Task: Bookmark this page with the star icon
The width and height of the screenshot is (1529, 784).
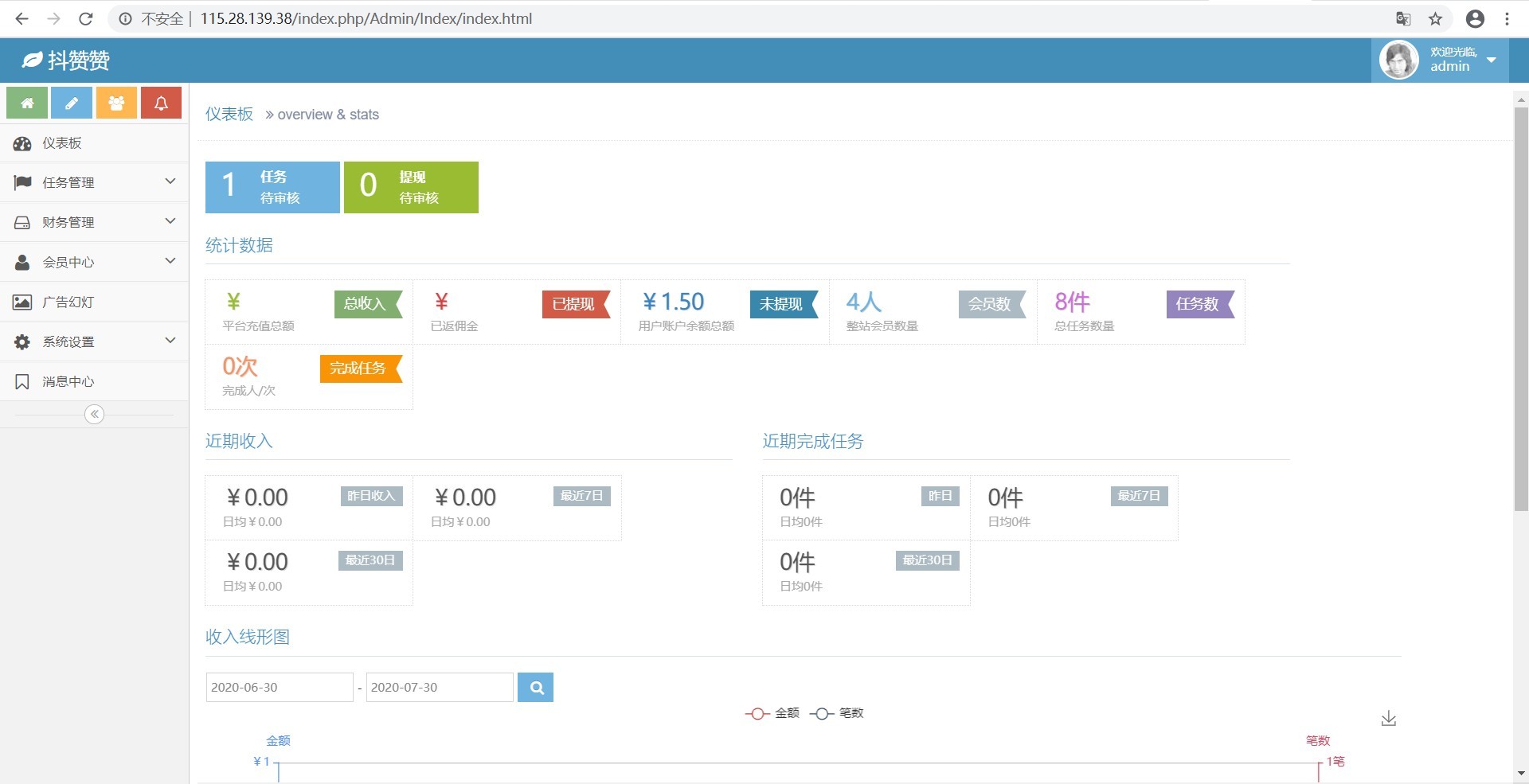Action: tap(1436, 18)
